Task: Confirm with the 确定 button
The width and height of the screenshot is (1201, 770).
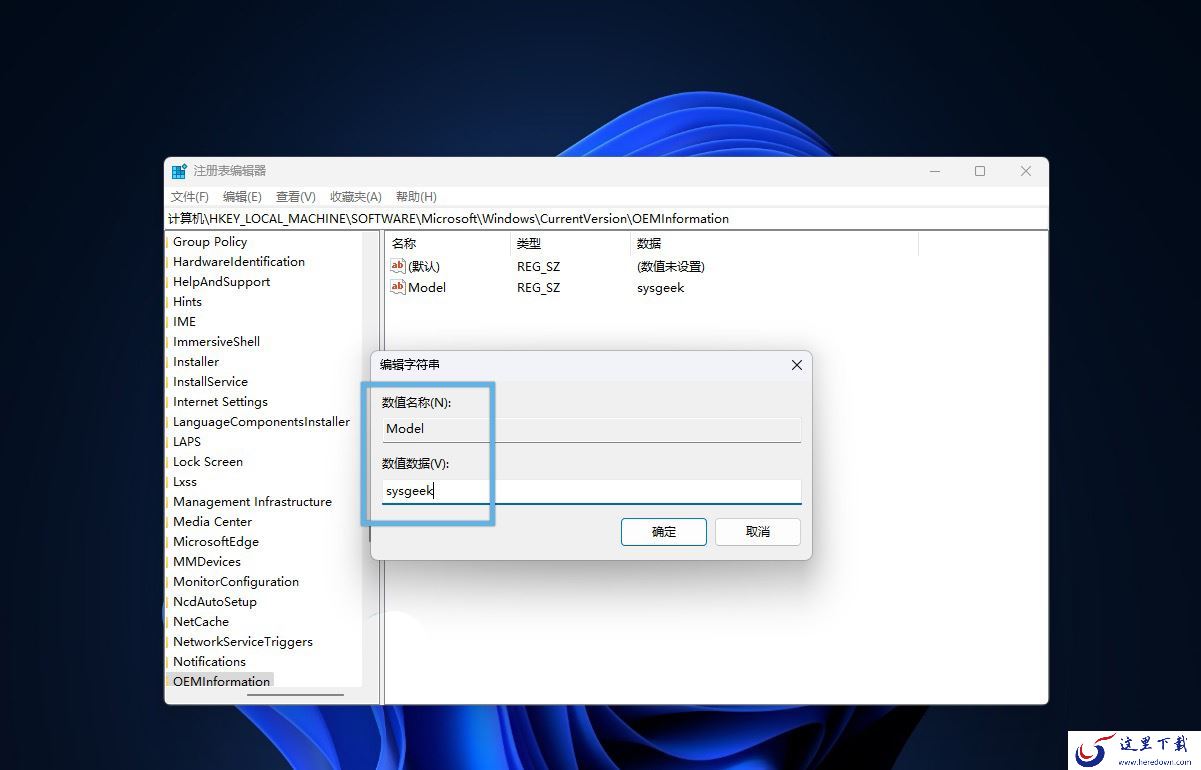Action: pyautogui.click(x=664, y=532)
